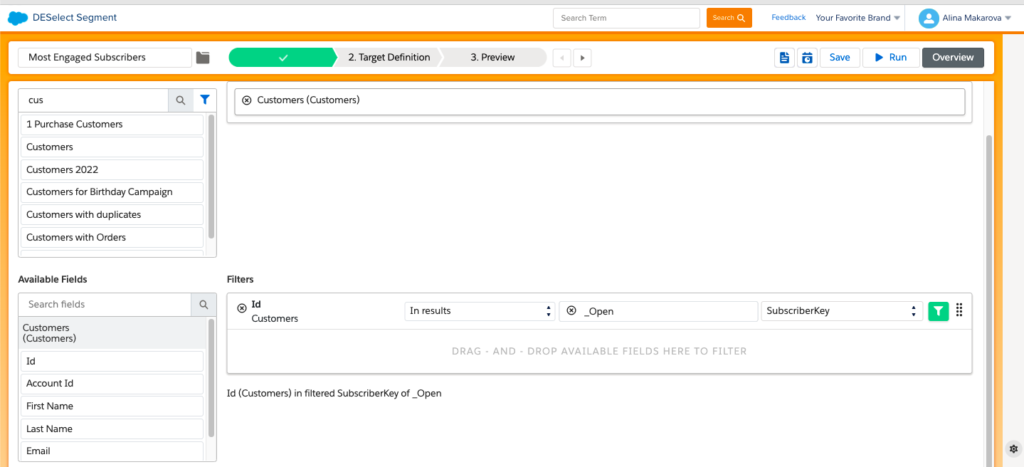
Task: Open the SubscriberKey field dropdown
Action: coord(840,311)
